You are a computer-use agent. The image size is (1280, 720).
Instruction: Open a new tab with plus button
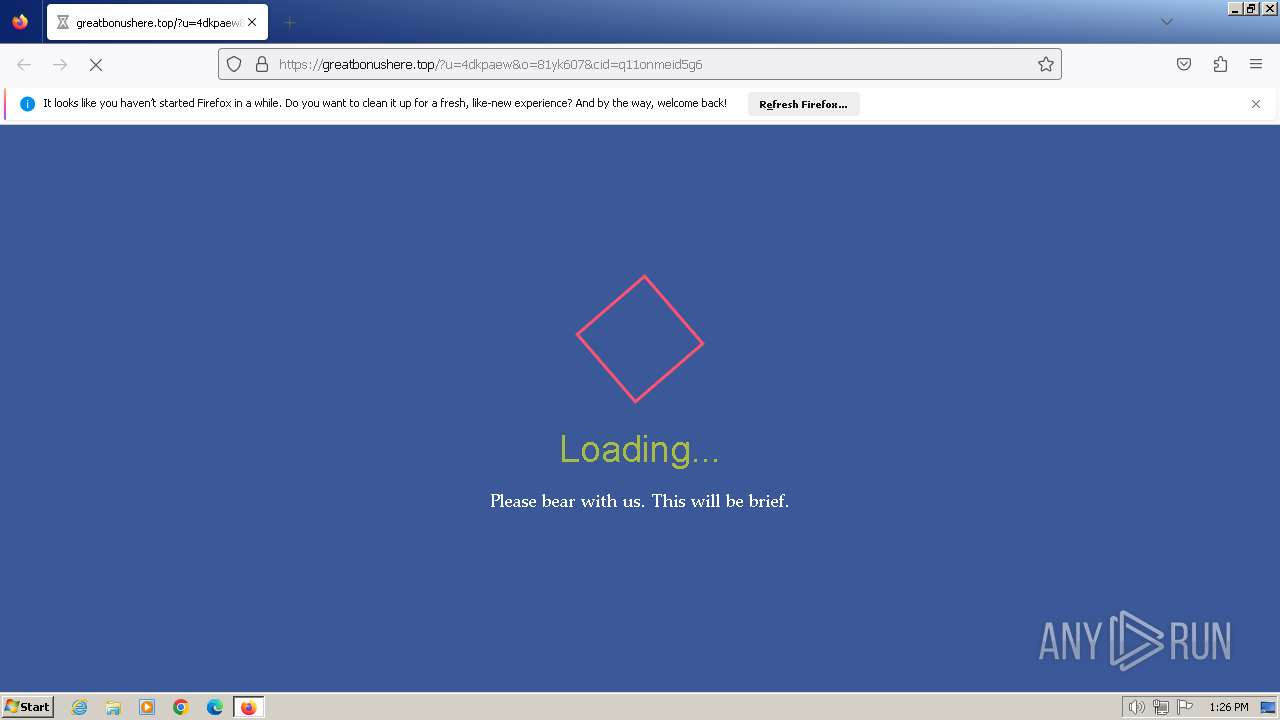point(289,22)
